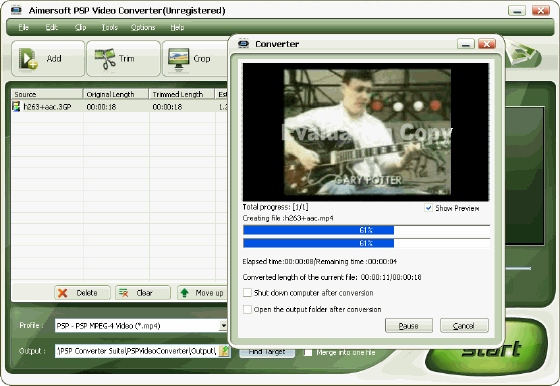560x386 pixels.
Task: Click the Cancel button
Action: coord(464,326)
